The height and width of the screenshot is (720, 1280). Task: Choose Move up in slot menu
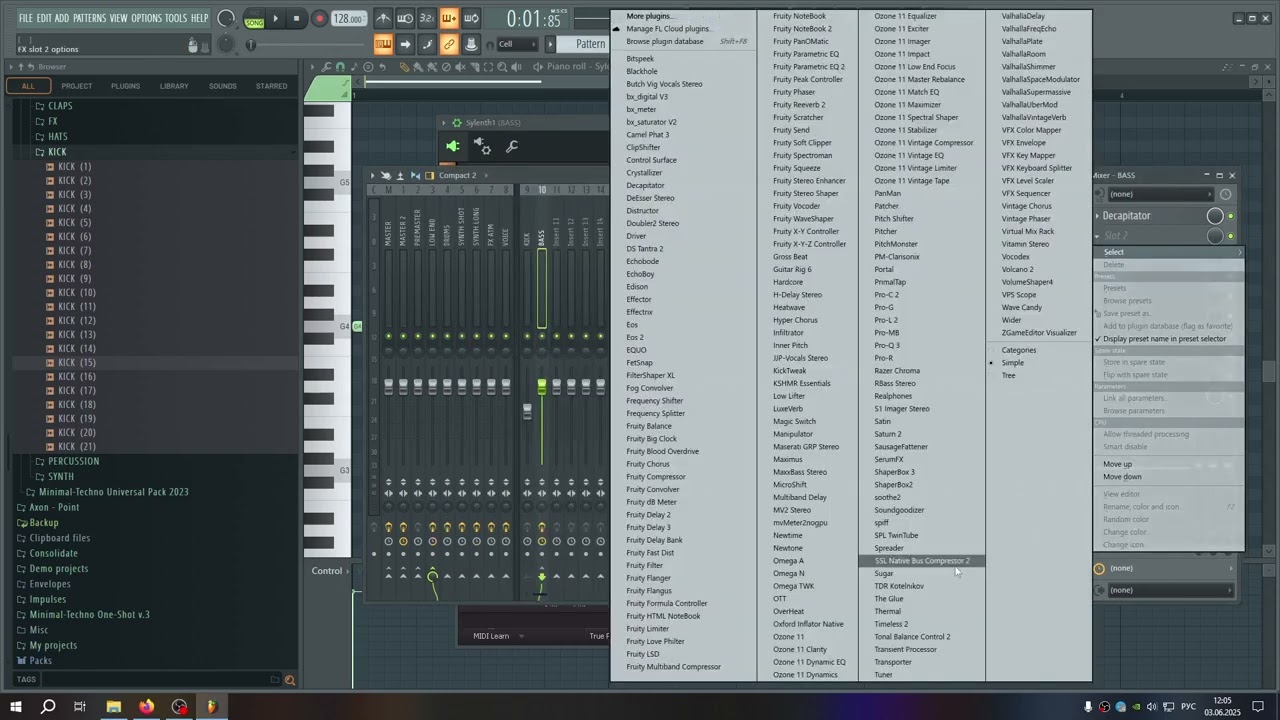click(x=1117, y=464)
